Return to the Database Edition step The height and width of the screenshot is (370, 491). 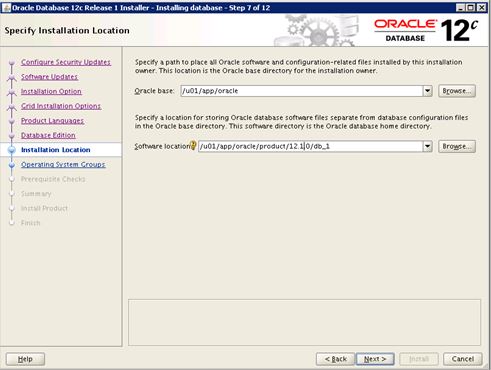point(48,135)
